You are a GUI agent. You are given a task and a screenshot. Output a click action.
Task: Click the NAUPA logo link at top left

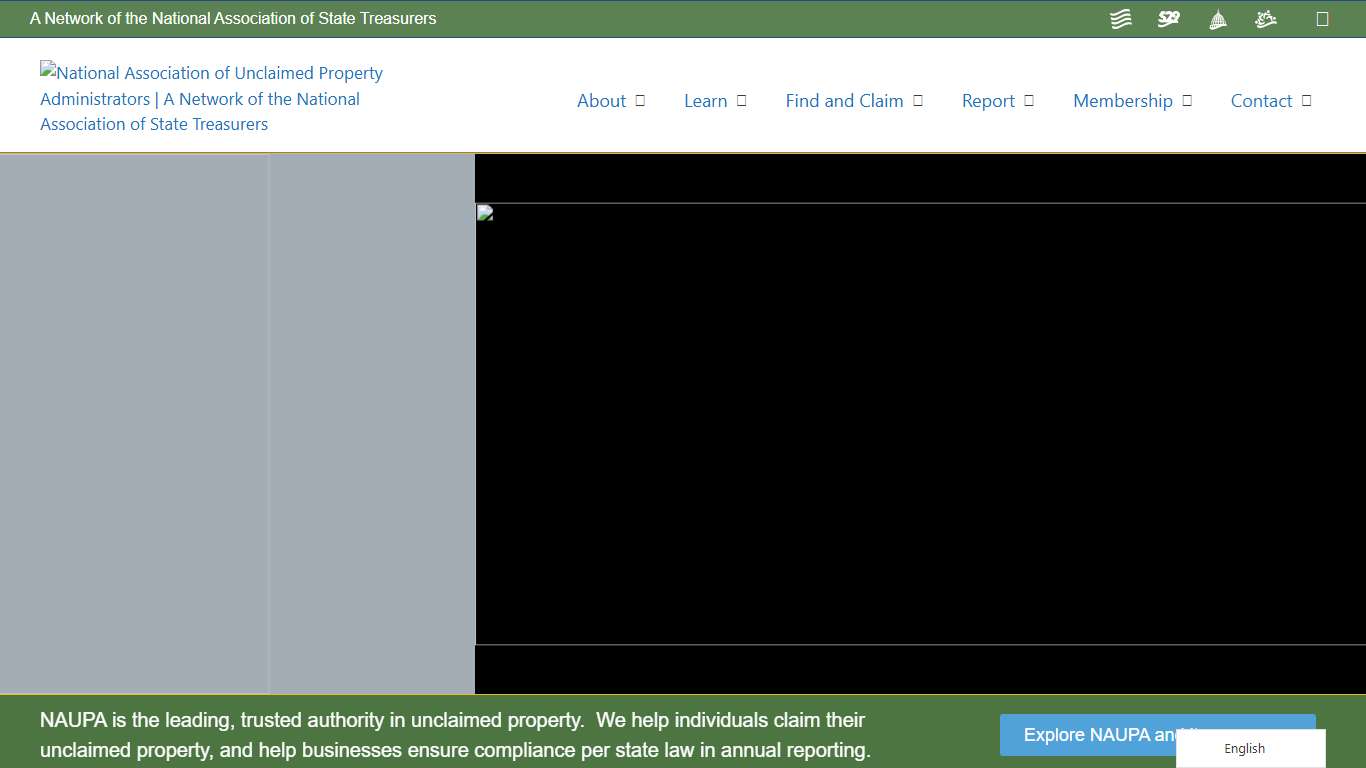click(x=211, y=98)
